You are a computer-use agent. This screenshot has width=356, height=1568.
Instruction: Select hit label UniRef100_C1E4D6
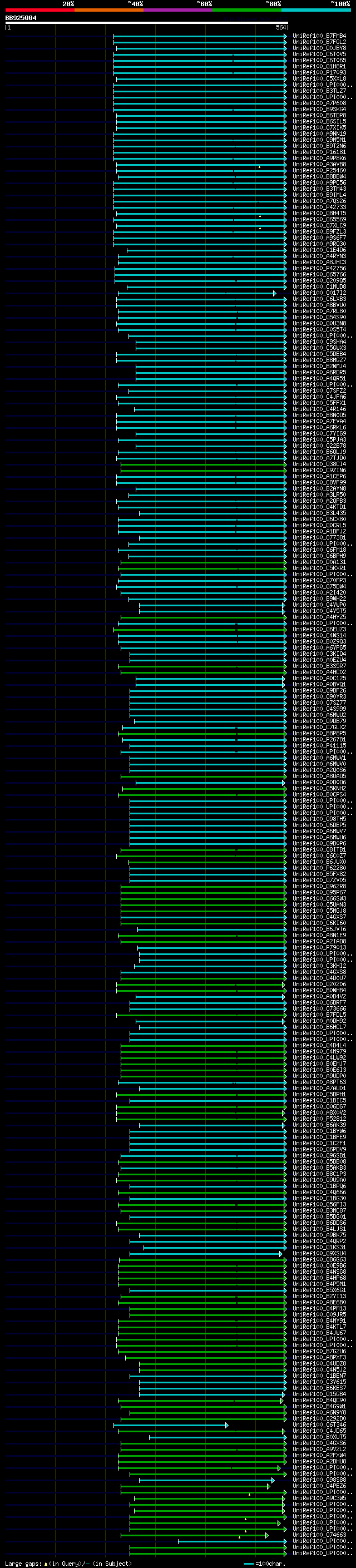pos(319,250)
